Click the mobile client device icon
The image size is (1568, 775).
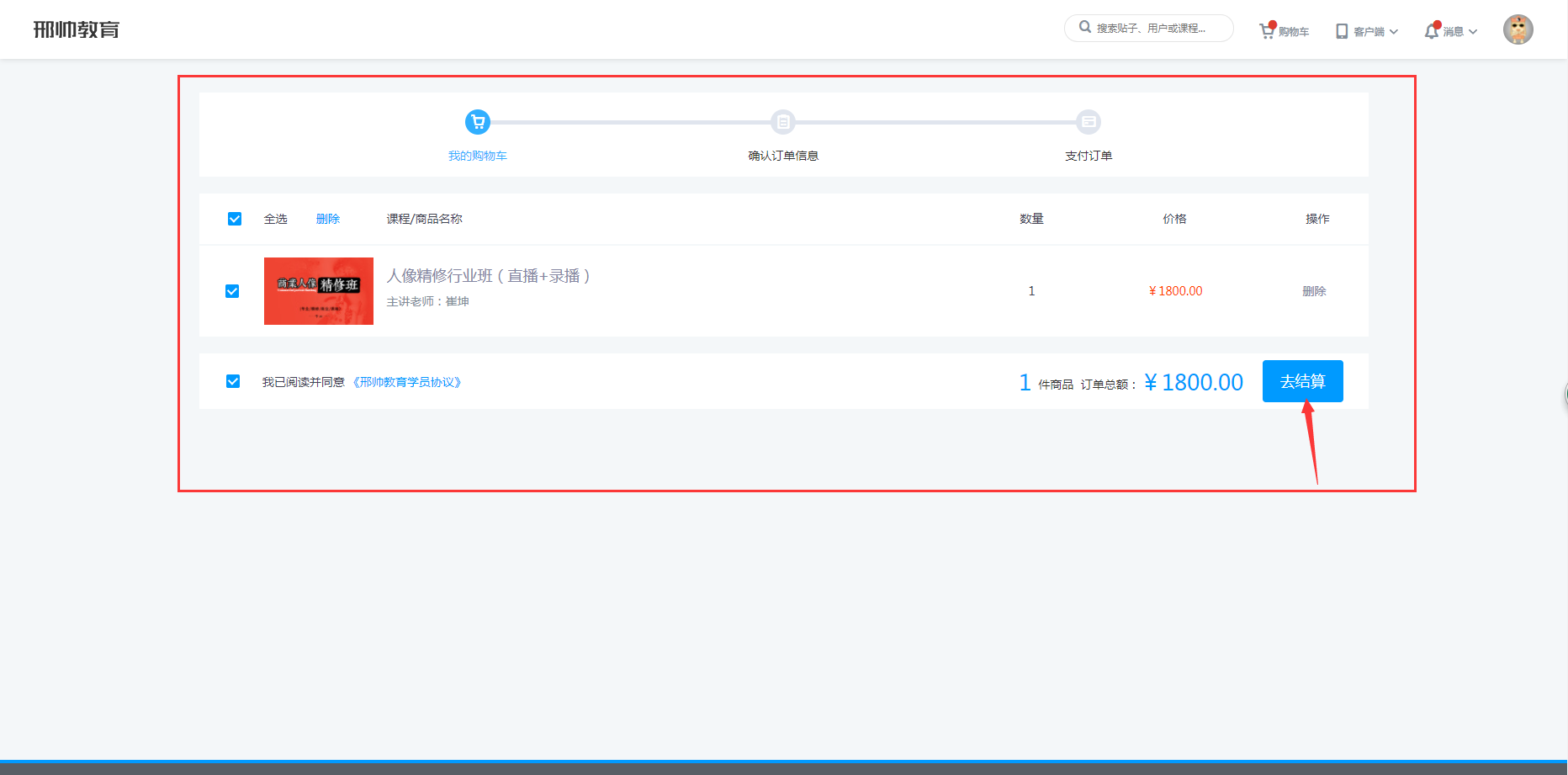[x=1342, y=31]
